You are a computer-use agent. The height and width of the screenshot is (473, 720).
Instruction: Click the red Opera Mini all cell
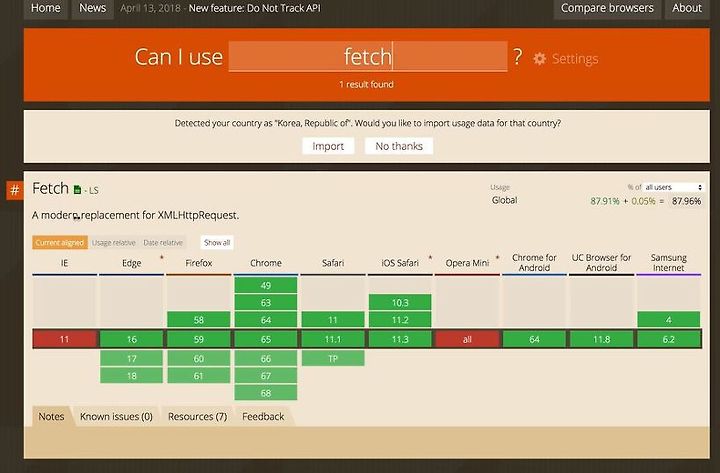coord(467,339)
